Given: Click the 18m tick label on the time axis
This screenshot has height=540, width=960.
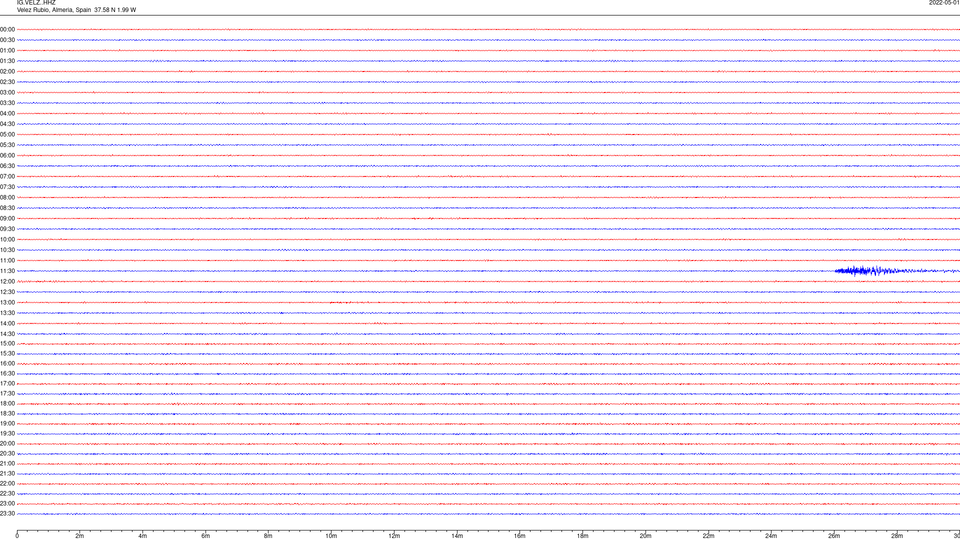Looking at the screenshot, I should [583, 536].
